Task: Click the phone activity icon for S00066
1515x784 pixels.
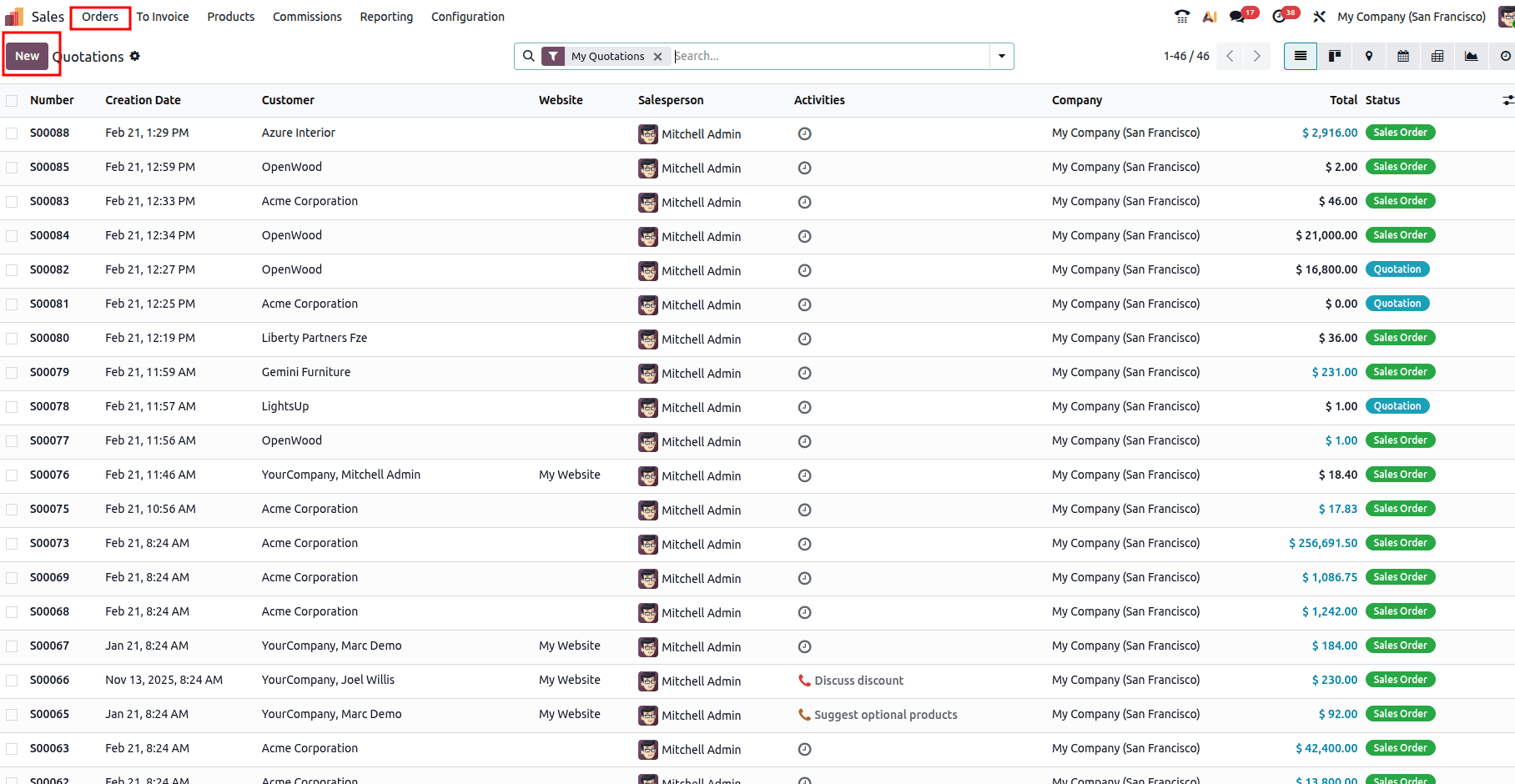Action: tap(805, 681)
